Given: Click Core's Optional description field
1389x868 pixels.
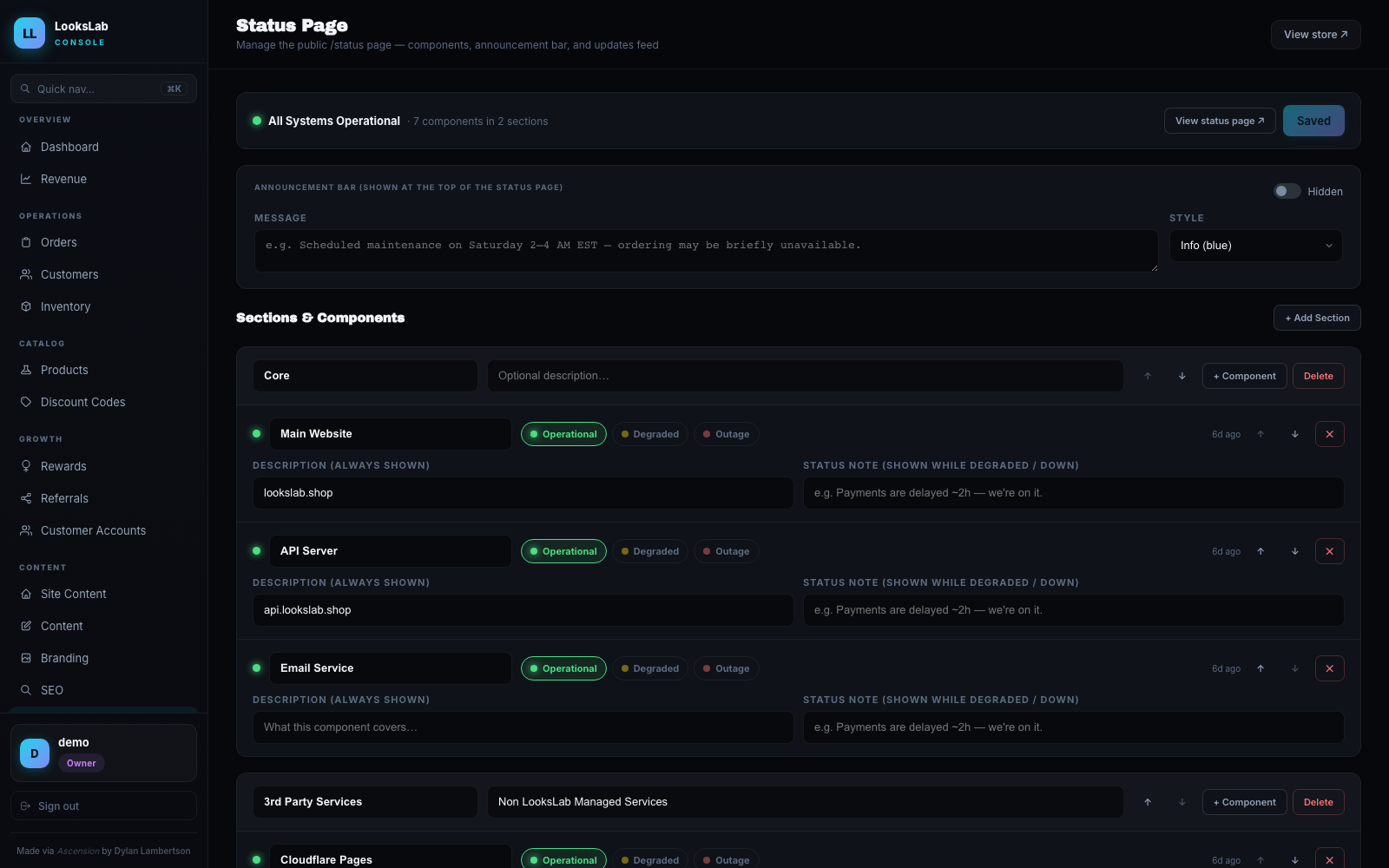Looking at the screenshot, I should coord(805,376).
